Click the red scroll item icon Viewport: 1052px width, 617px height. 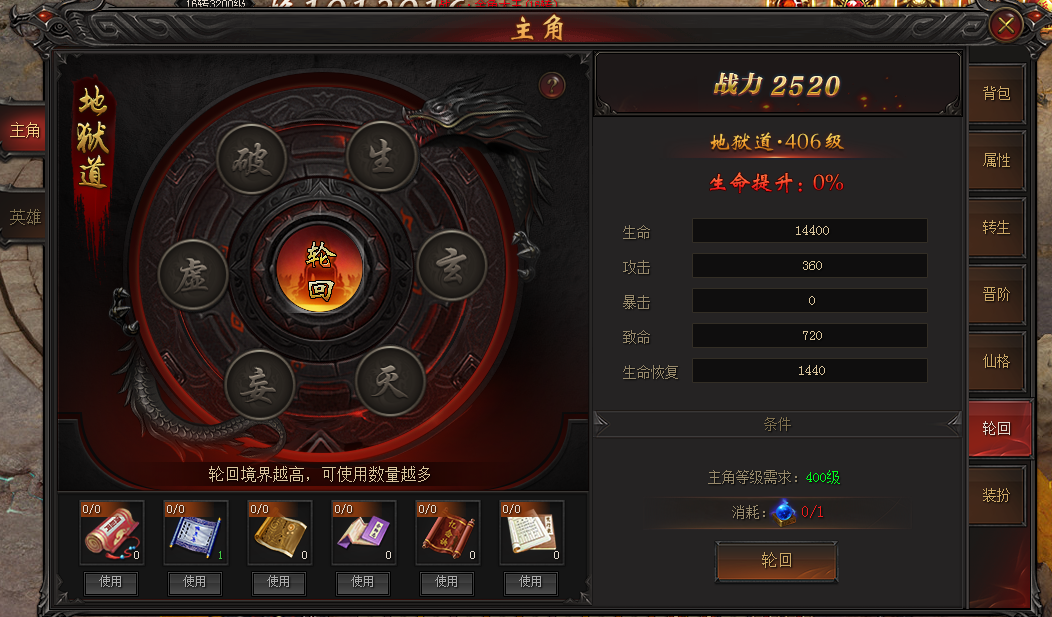111,532
